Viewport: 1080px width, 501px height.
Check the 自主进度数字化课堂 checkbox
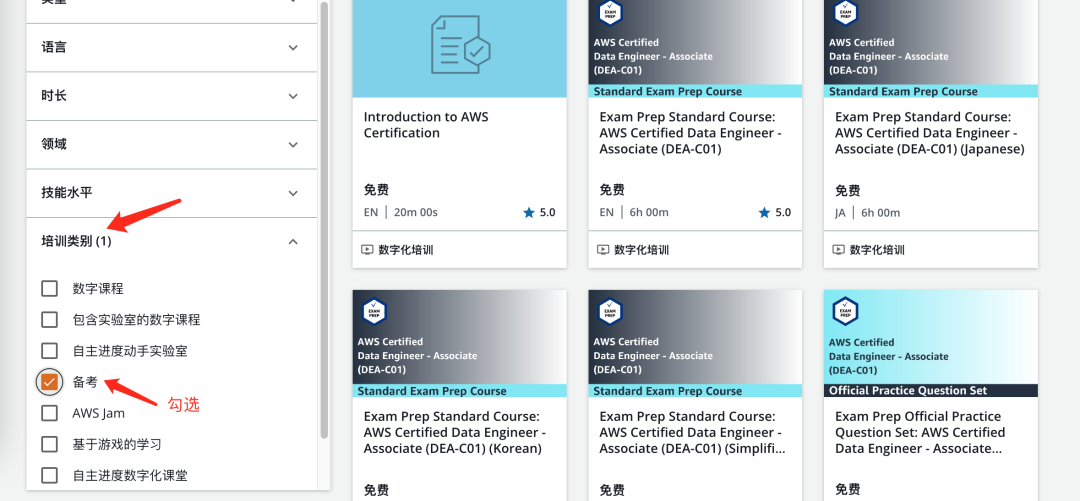49,475
